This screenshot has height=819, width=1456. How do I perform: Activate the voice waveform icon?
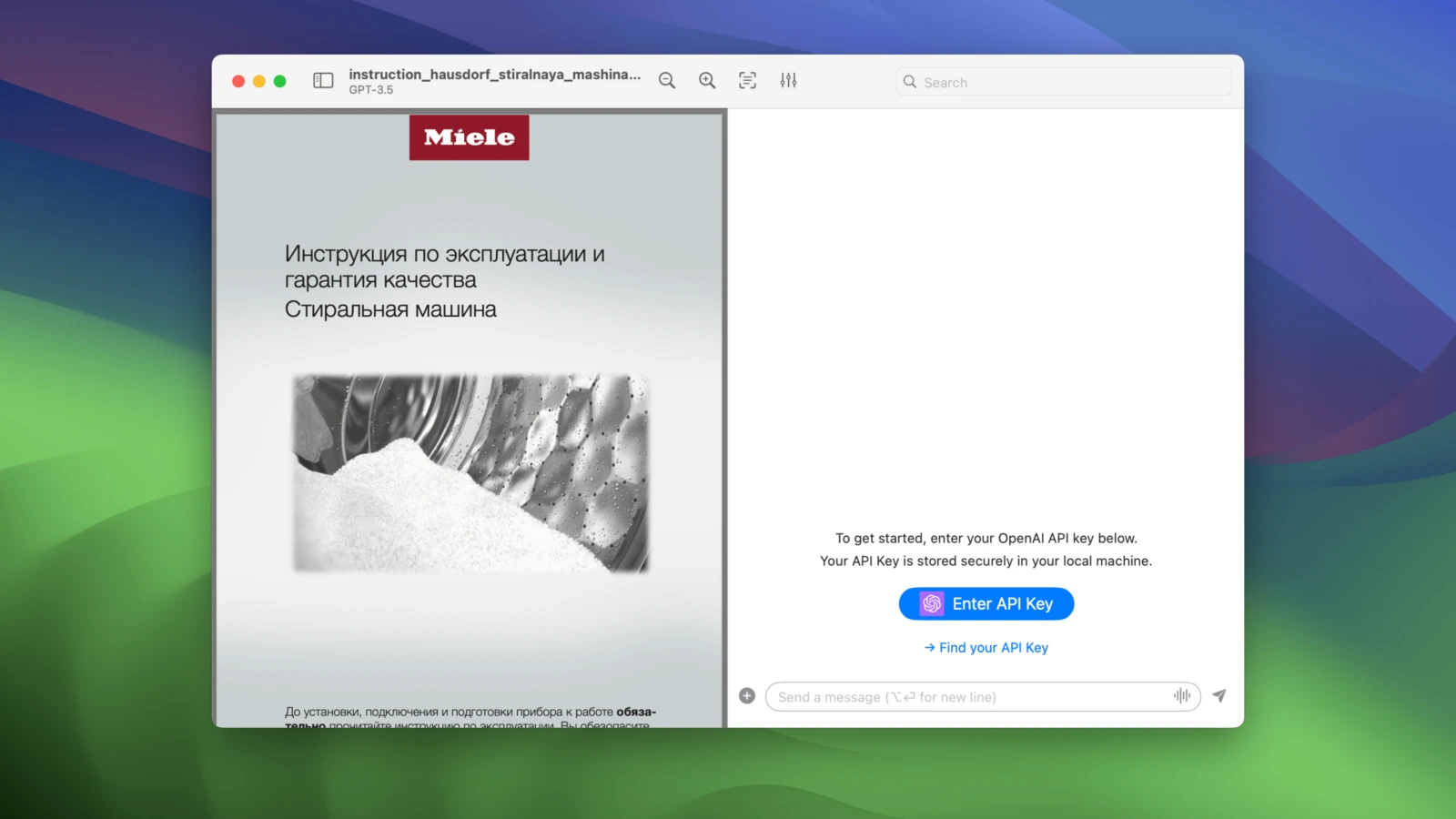1182,696
